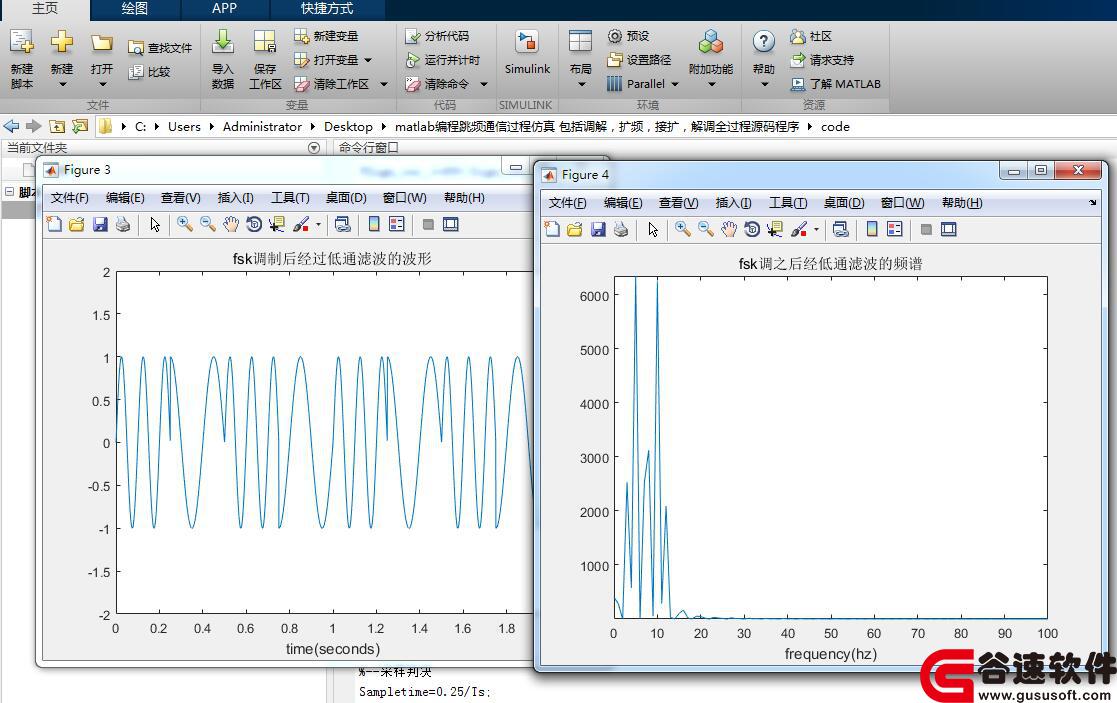Open 设置路径 set path dialog
Screen dimensions: 1117x703
tap(639, 60)
